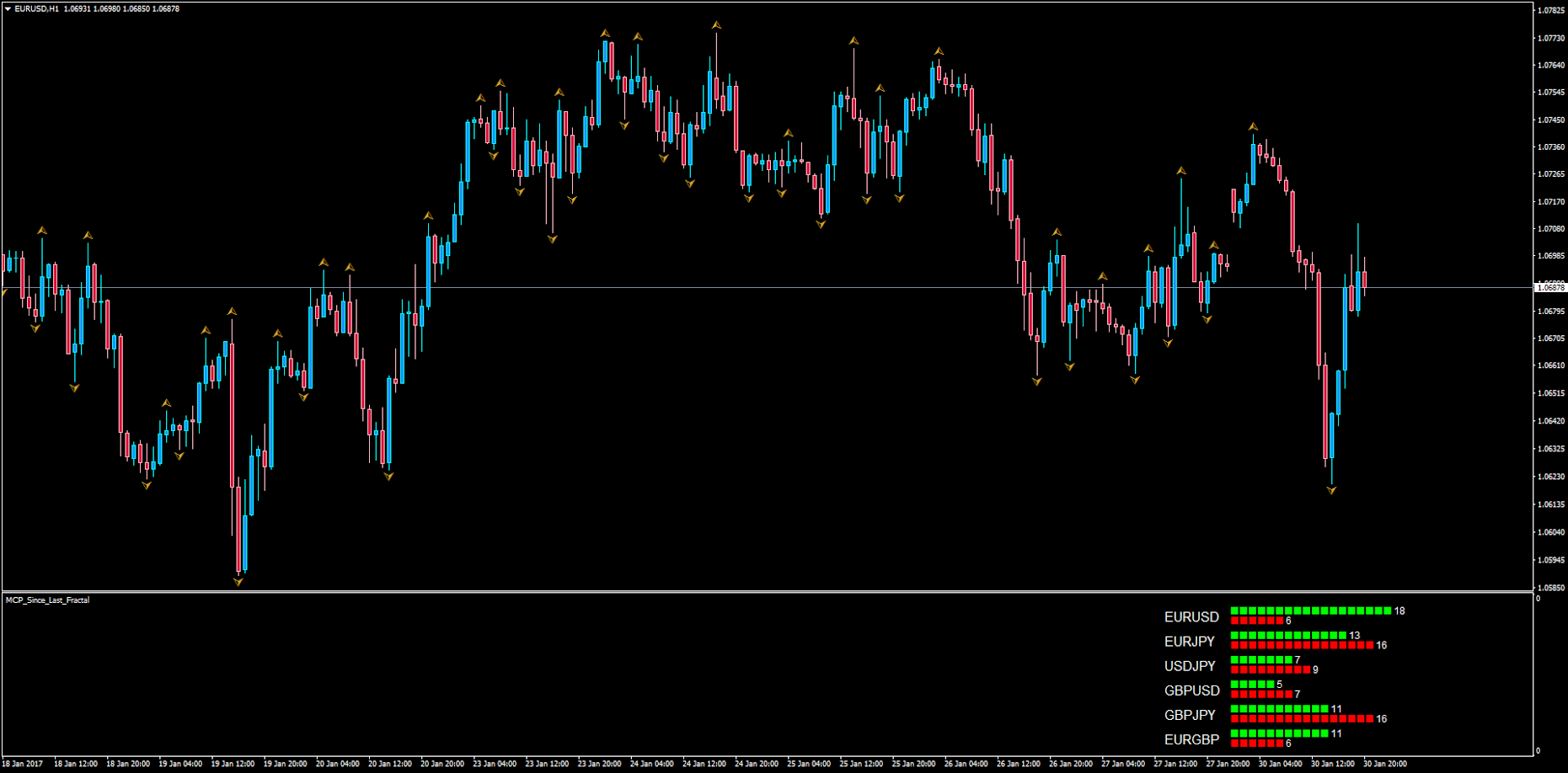Click the green USDJPY bar showing 7

[1261, 659]
